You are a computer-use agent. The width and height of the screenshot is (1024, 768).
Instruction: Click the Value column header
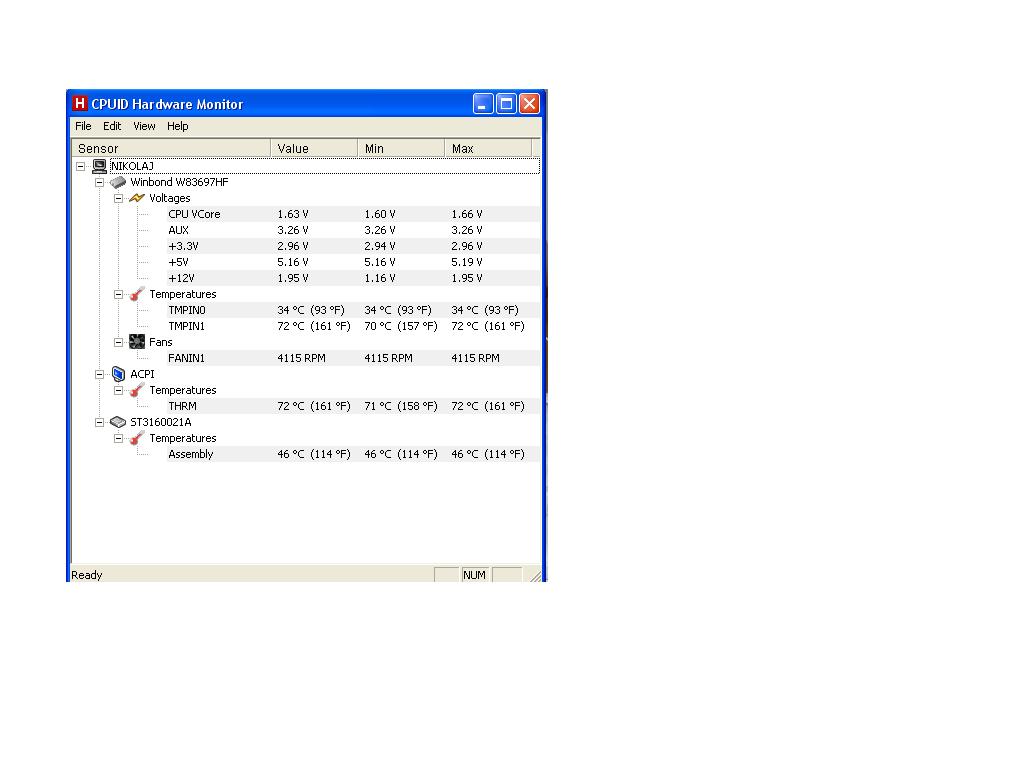(x=314, y=148)
